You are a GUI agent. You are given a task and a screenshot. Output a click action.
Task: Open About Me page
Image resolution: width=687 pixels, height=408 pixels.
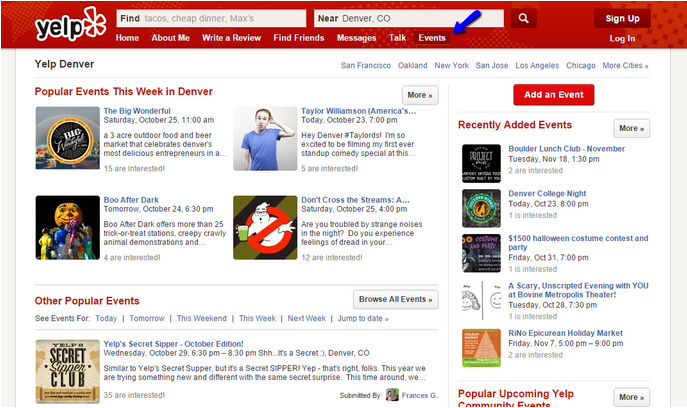(x=170, y=38)
